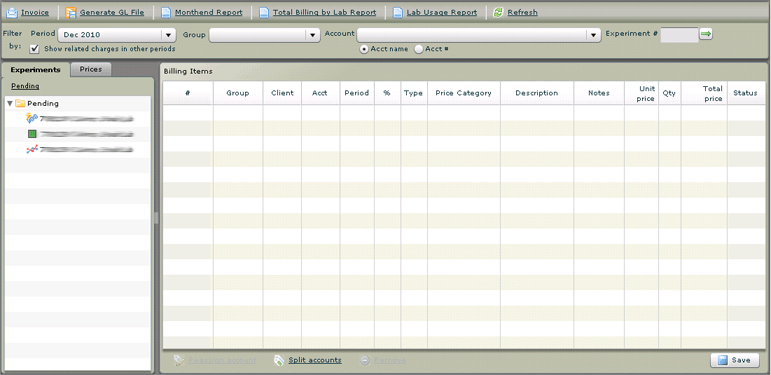771x375 pixels.
Task: Click the Save floppy disk icon
Action: click(723, 360)
